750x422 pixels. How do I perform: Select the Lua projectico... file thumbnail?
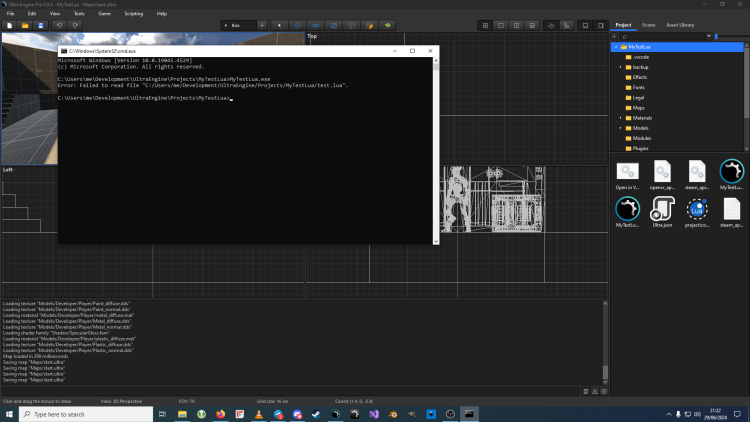click(x=697, y=212)
